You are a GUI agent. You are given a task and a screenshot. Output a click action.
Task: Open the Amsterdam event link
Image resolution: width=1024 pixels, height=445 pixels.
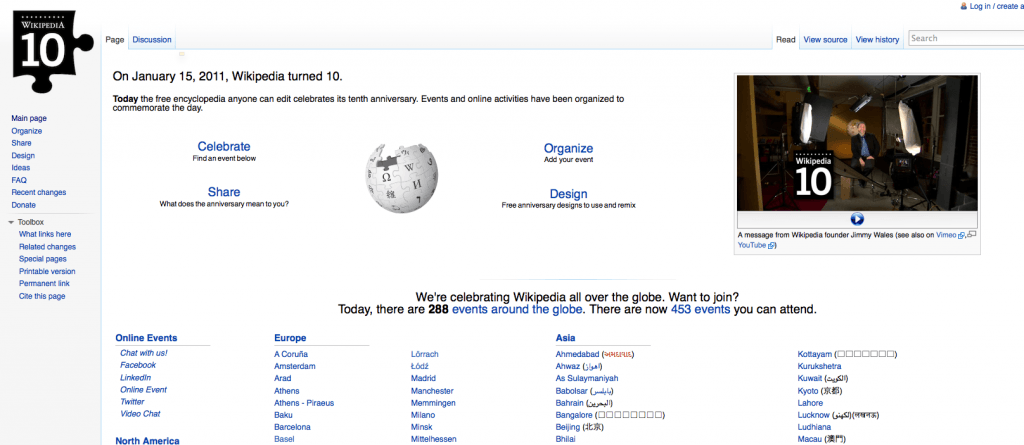[295, 367]
